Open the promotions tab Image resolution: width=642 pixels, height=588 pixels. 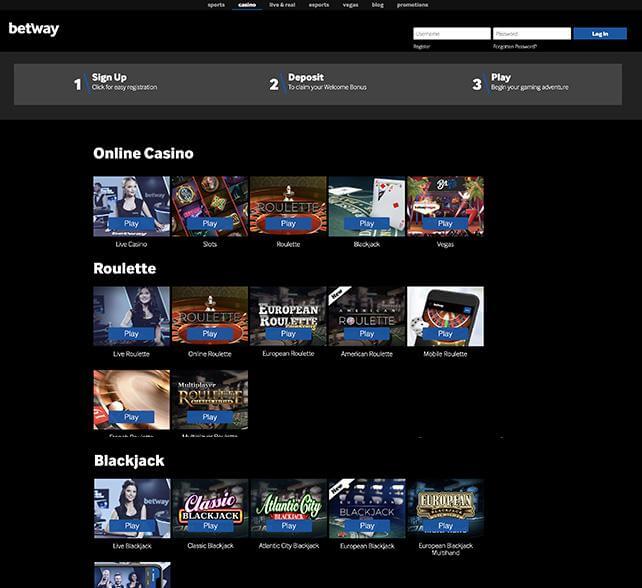(412, 5)
